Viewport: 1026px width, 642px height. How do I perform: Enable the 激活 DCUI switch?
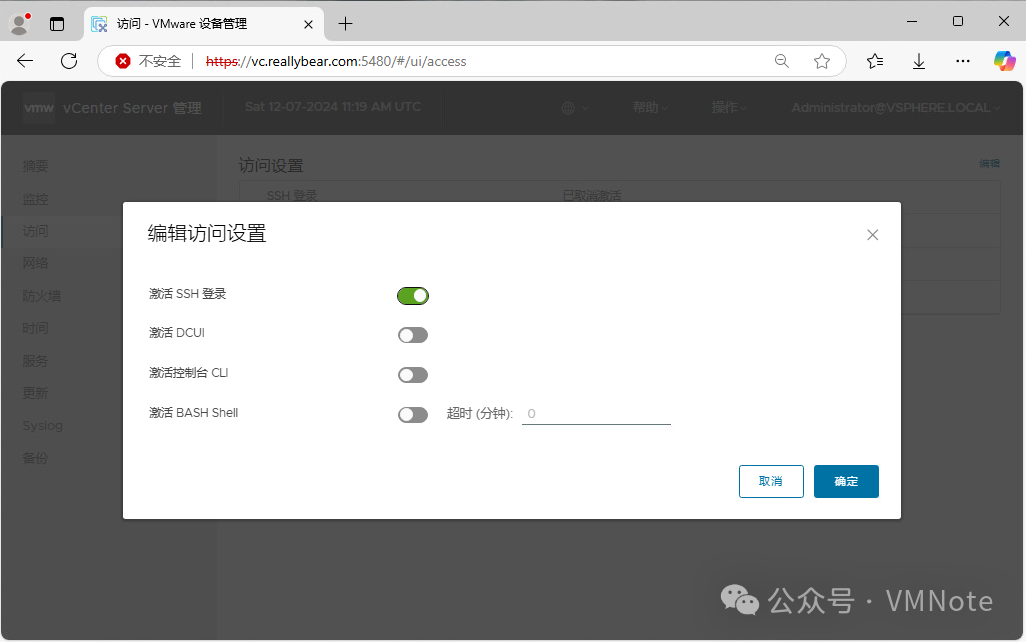tap(413, 335)
